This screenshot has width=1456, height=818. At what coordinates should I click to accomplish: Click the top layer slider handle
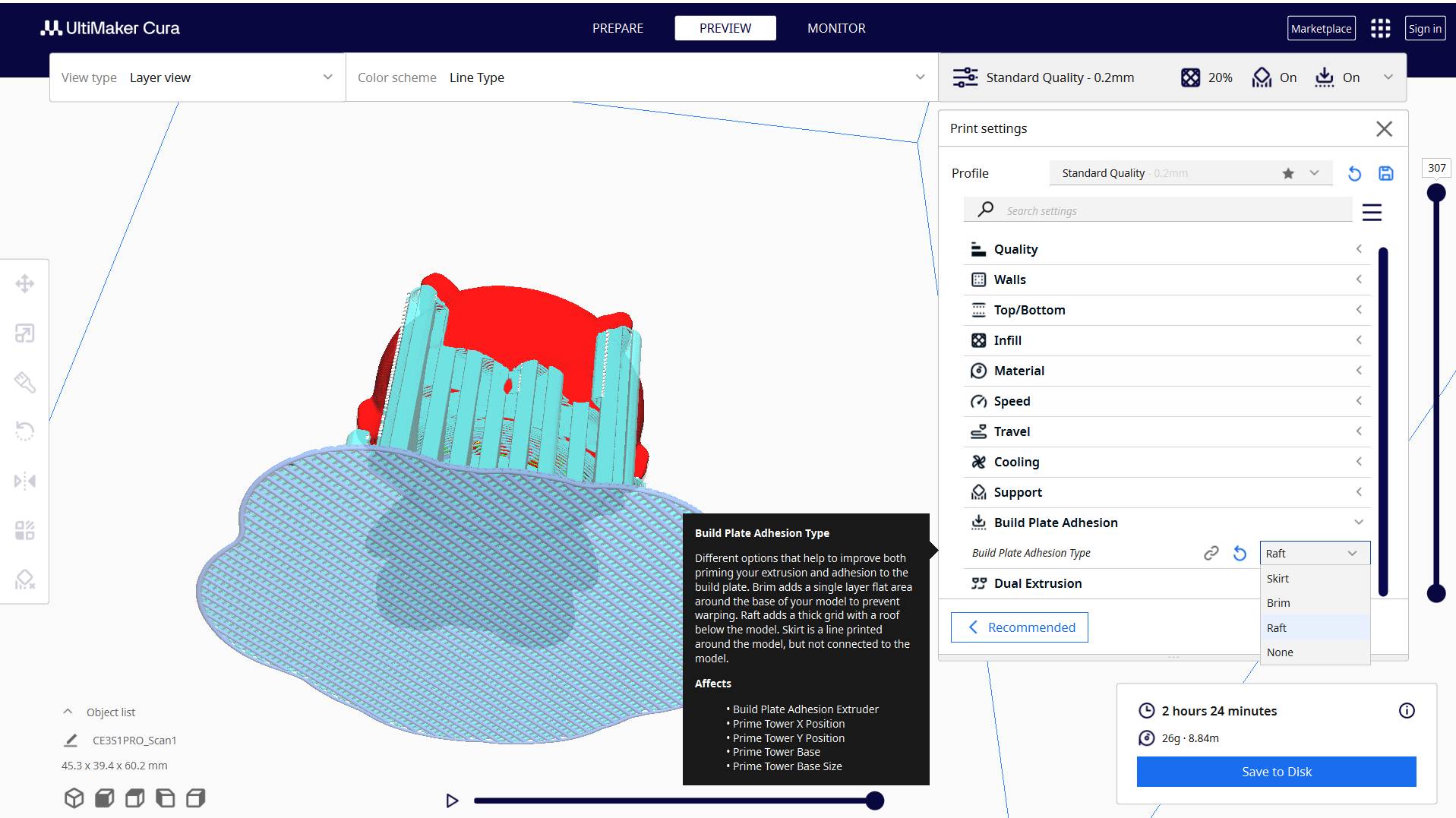1436,193
